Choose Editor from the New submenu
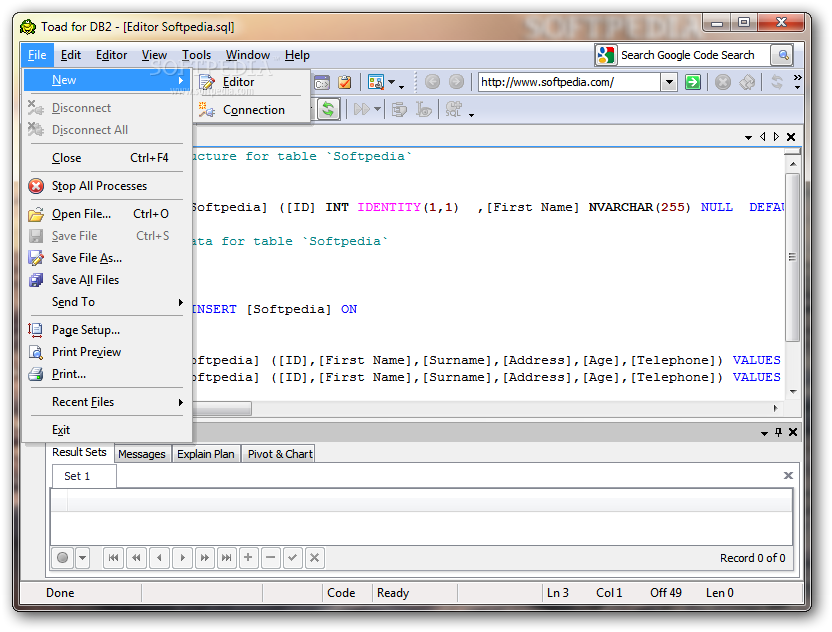Screen dimensions: 832x632 click(x=253, y=82)
